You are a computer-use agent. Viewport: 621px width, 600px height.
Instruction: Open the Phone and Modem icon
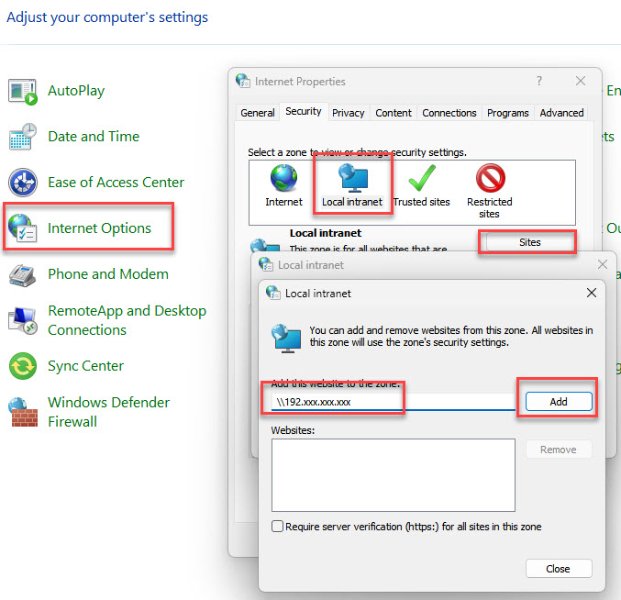(22, 274)
